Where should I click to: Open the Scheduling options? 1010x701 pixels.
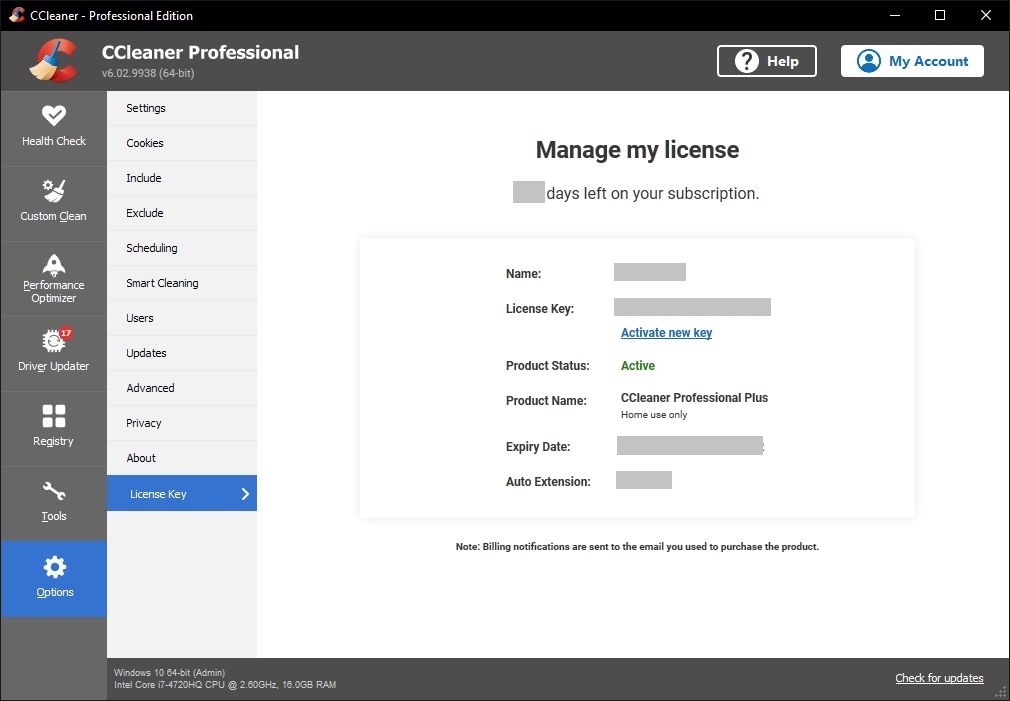152,248
